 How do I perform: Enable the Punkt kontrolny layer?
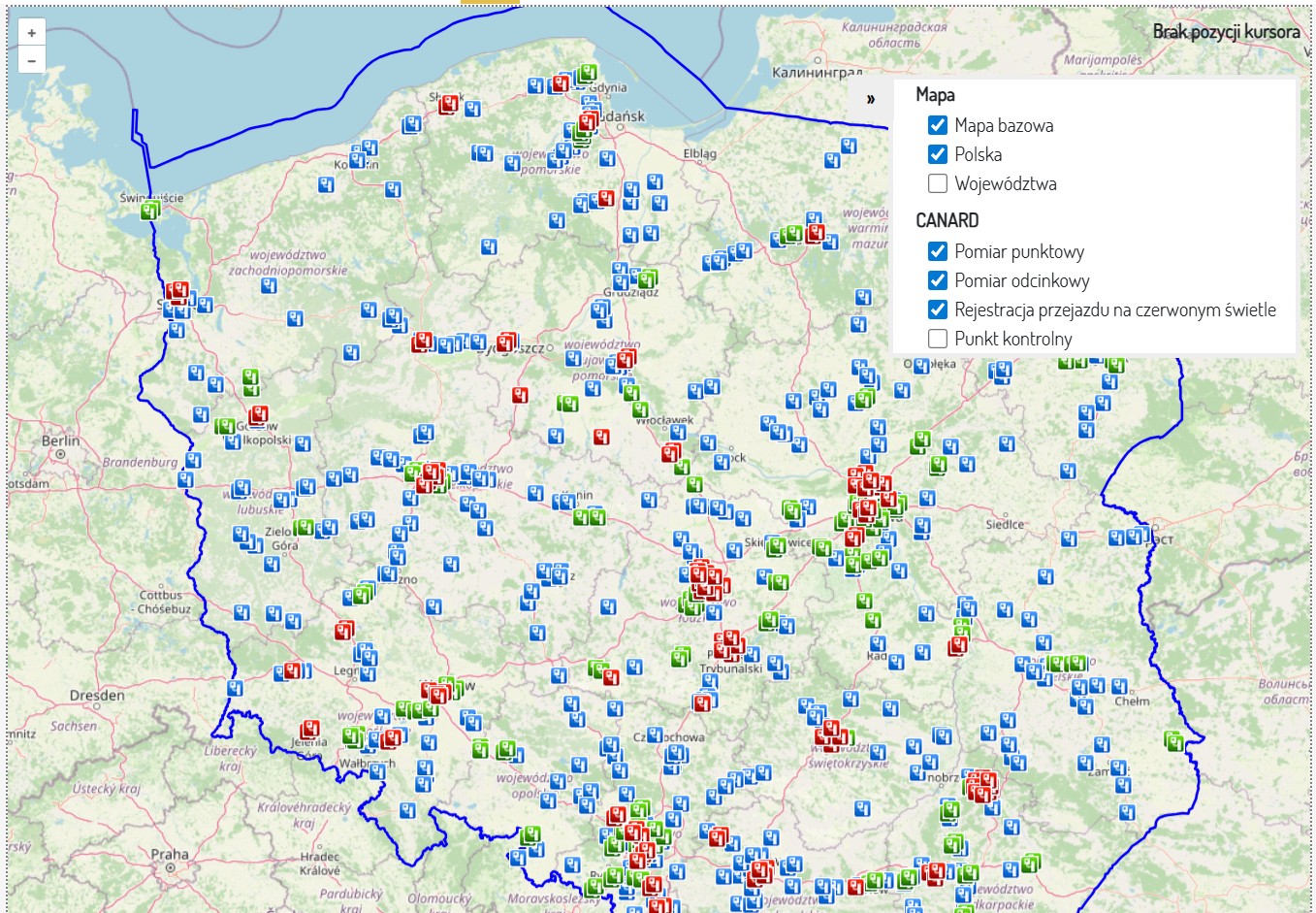(938, 339)
